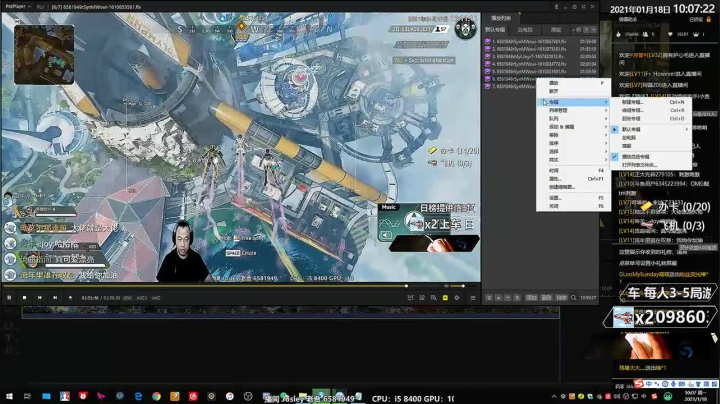
Task: Click the 删除 button below the playlist
Action: coord(546,298)
